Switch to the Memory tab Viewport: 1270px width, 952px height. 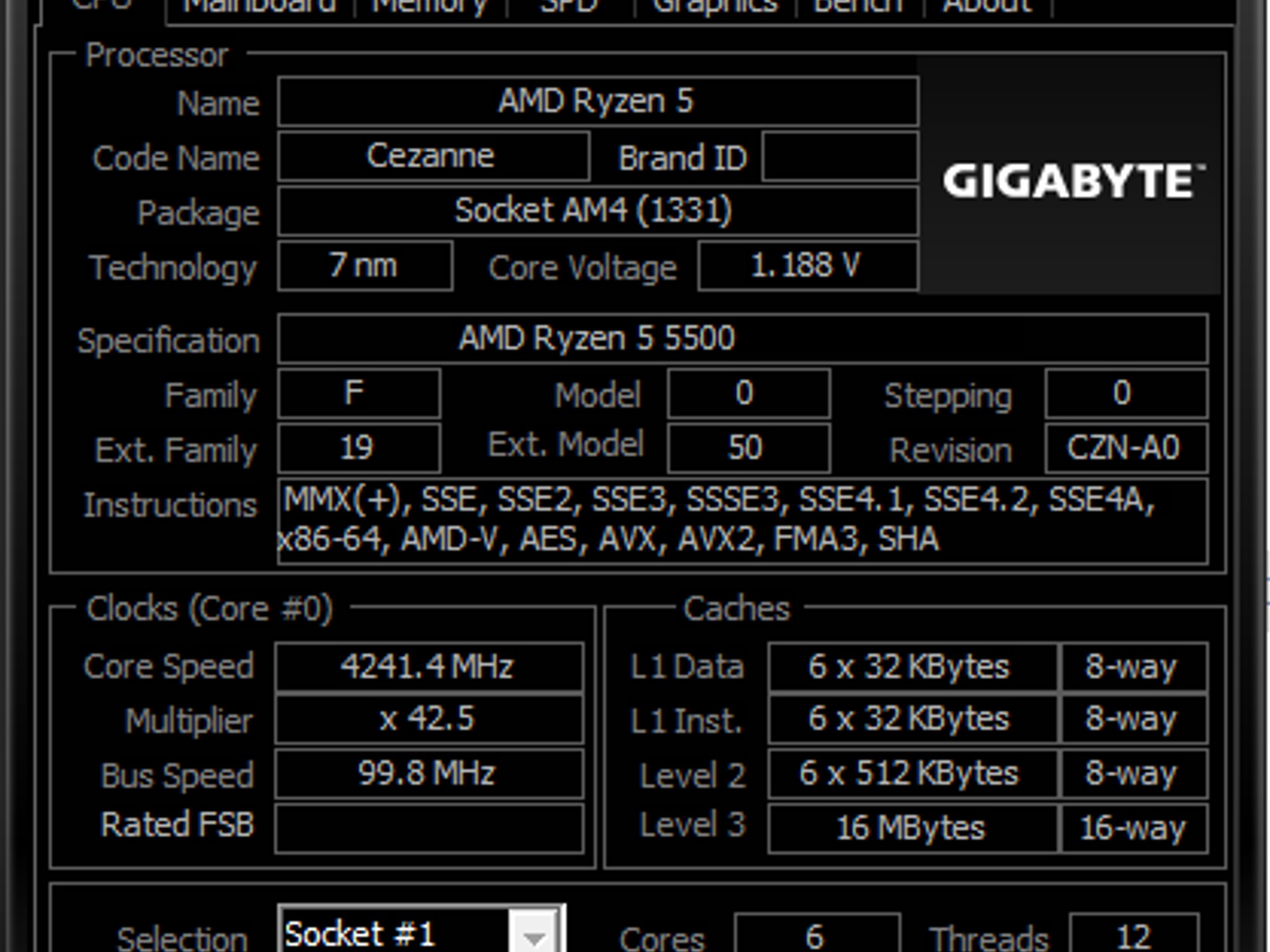click(428, 6)
